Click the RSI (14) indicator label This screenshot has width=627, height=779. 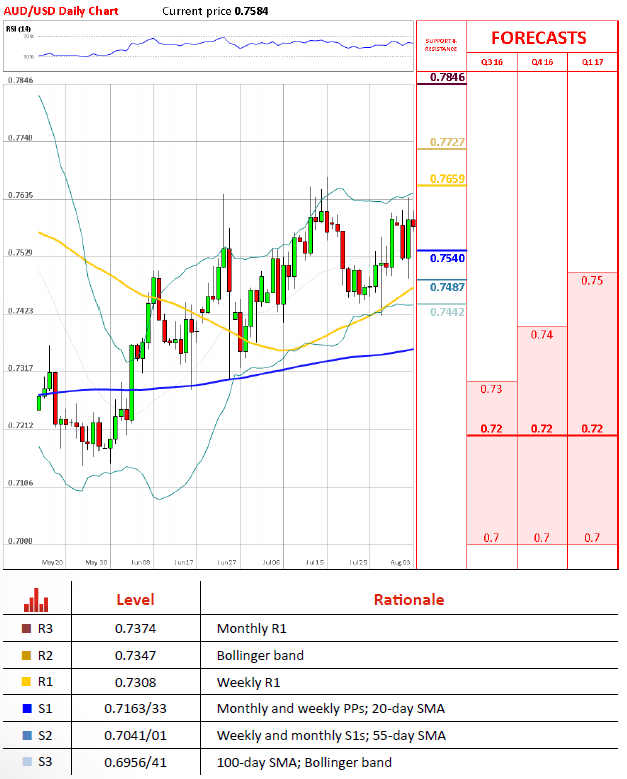(18, 29)
